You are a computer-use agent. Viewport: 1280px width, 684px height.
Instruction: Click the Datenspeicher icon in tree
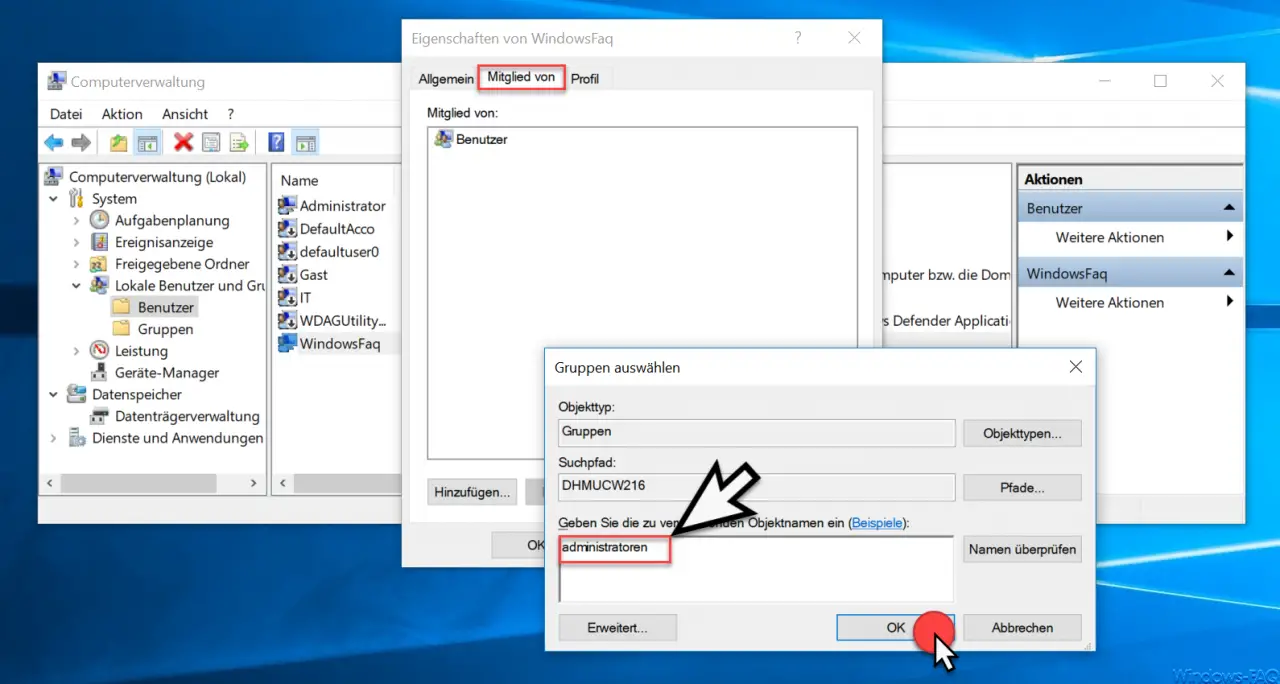pyautogui.click(x=77, y=394)
